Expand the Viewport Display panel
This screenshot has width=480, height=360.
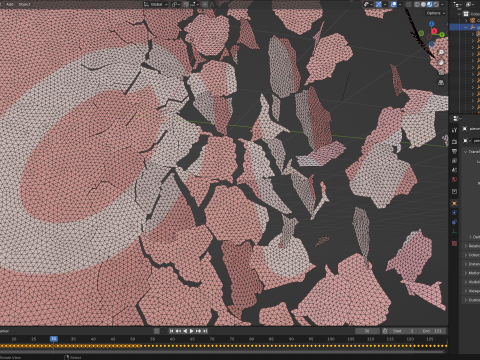coord(471,291)
